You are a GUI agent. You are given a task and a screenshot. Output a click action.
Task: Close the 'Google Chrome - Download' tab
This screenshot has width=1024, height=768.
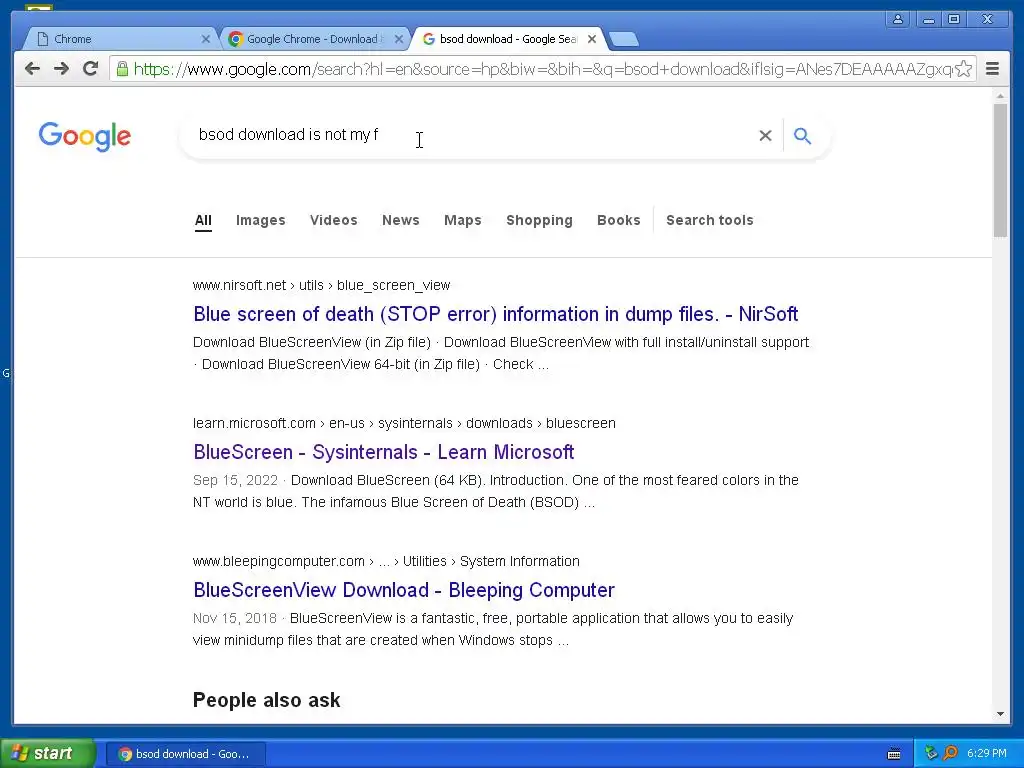[399, 39]
